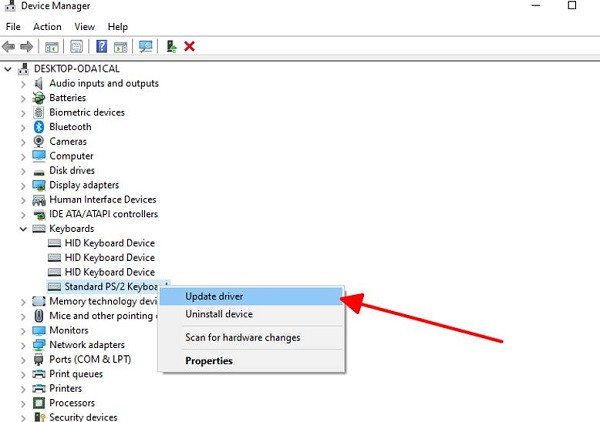This screenshot has height=422, width=600.
Task: Click the Network adapters icon
Action: [x=39, y=345]
